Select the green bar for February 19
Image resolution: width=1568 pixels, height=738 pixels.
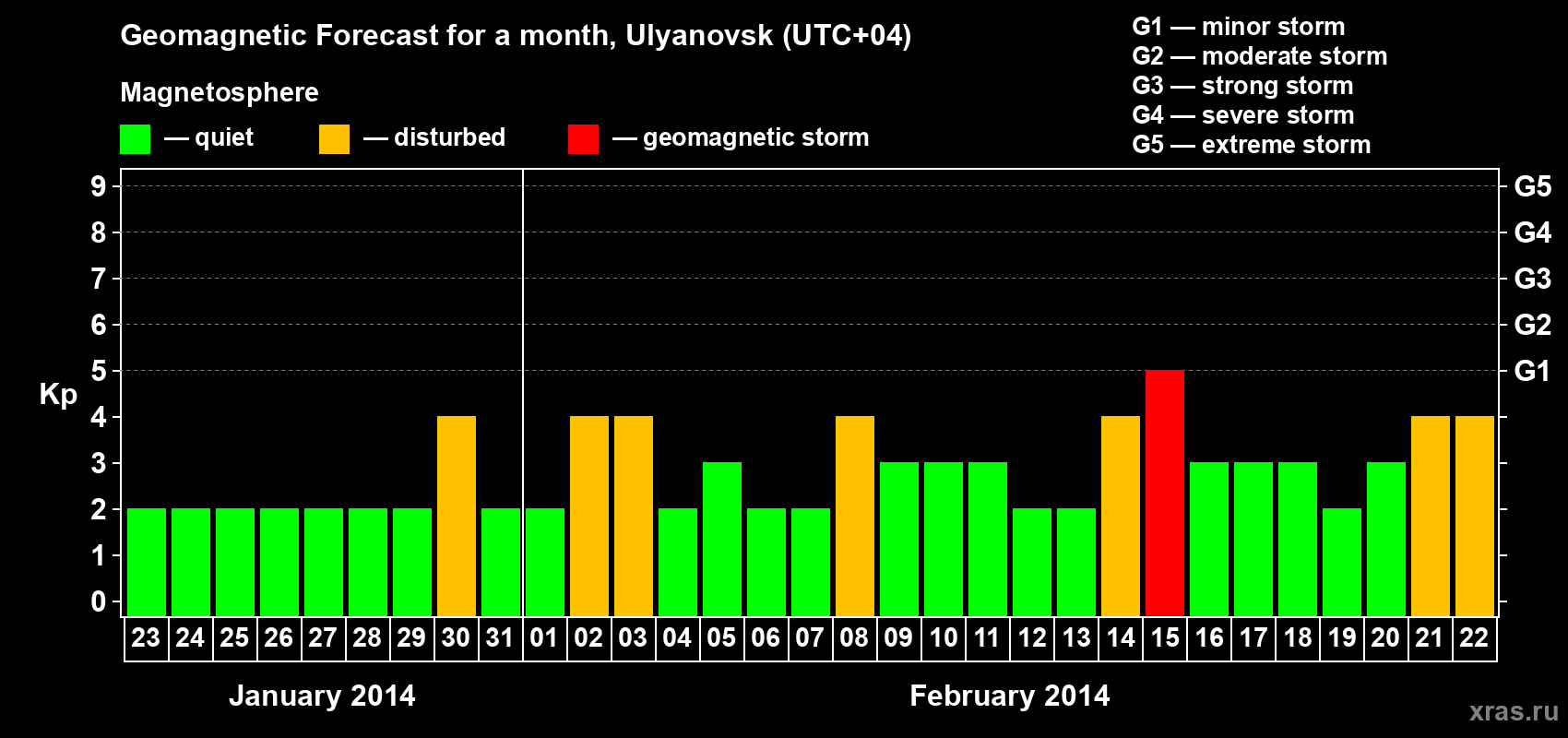click(1342, 563)
